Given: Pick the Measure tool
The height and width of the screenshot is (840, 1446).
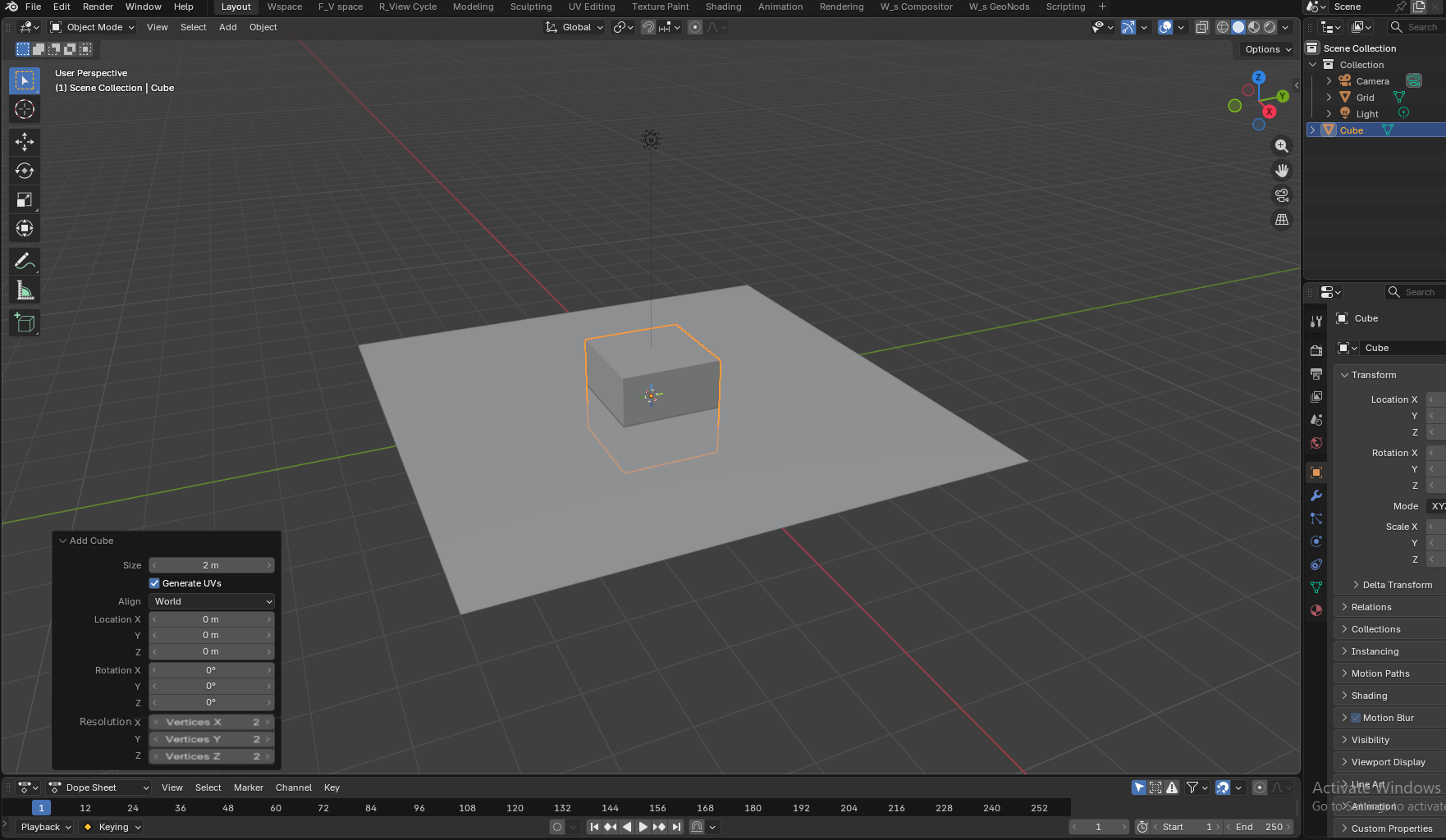Looking at the screenshot, I should [x=25, y=290].
